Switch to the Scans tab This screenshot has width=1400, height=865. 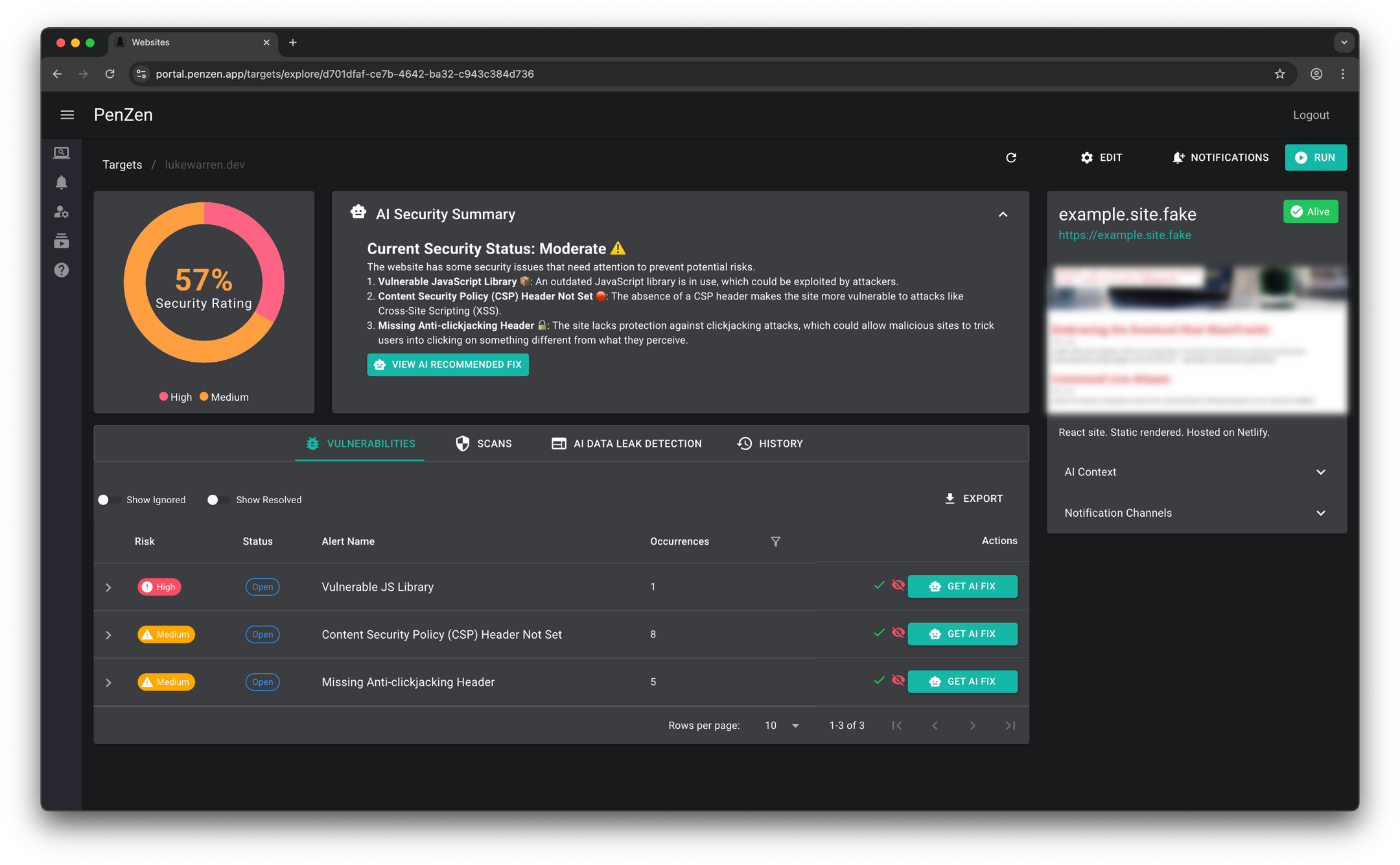click(484, 444)
